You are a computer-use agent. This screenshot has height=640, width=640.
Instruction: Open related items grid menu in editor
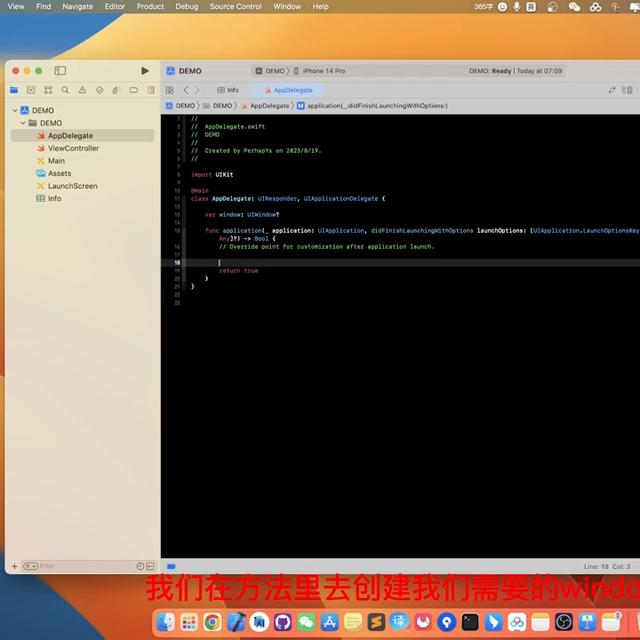click(x=169, y=90)
